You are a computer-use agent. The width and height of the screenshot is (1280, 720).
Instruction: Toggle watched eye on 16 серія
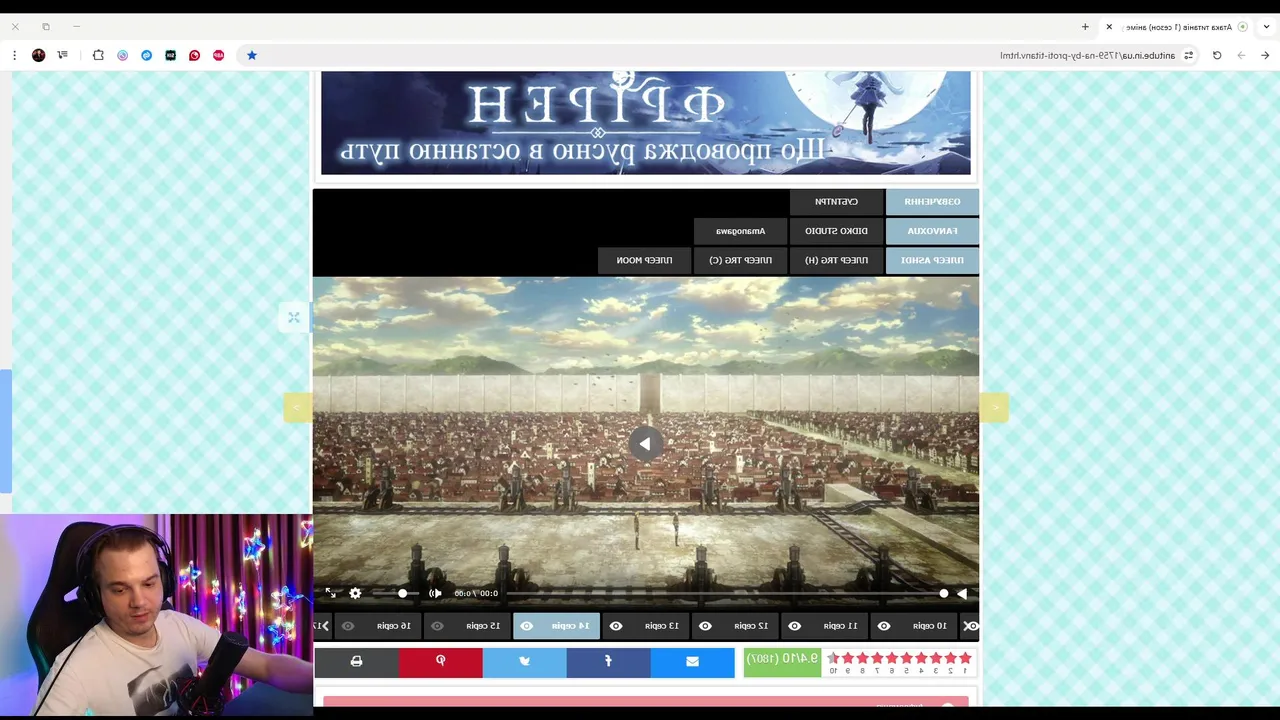pyautogui.click(x=348, y=626)
